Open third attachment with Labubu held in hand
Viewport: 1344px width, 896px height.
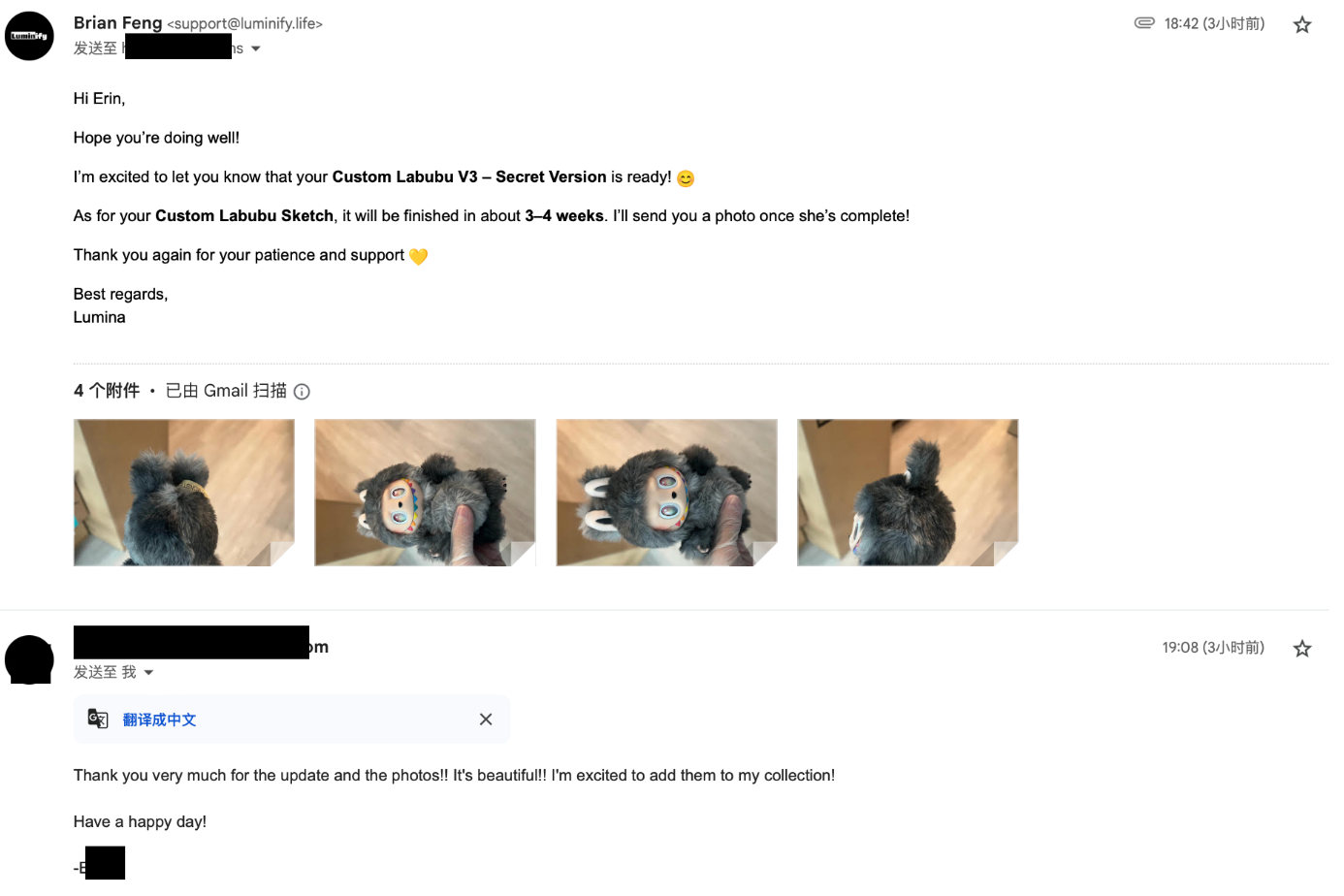click(666, 493)
